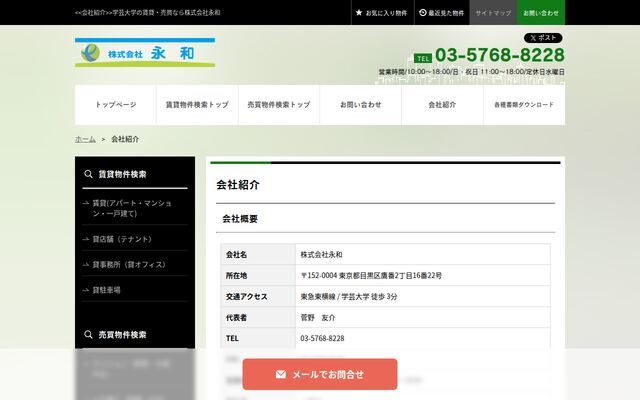Click the ホーム breadcrumb link
The width and height of the screenshot is (640, 400).
85,139
